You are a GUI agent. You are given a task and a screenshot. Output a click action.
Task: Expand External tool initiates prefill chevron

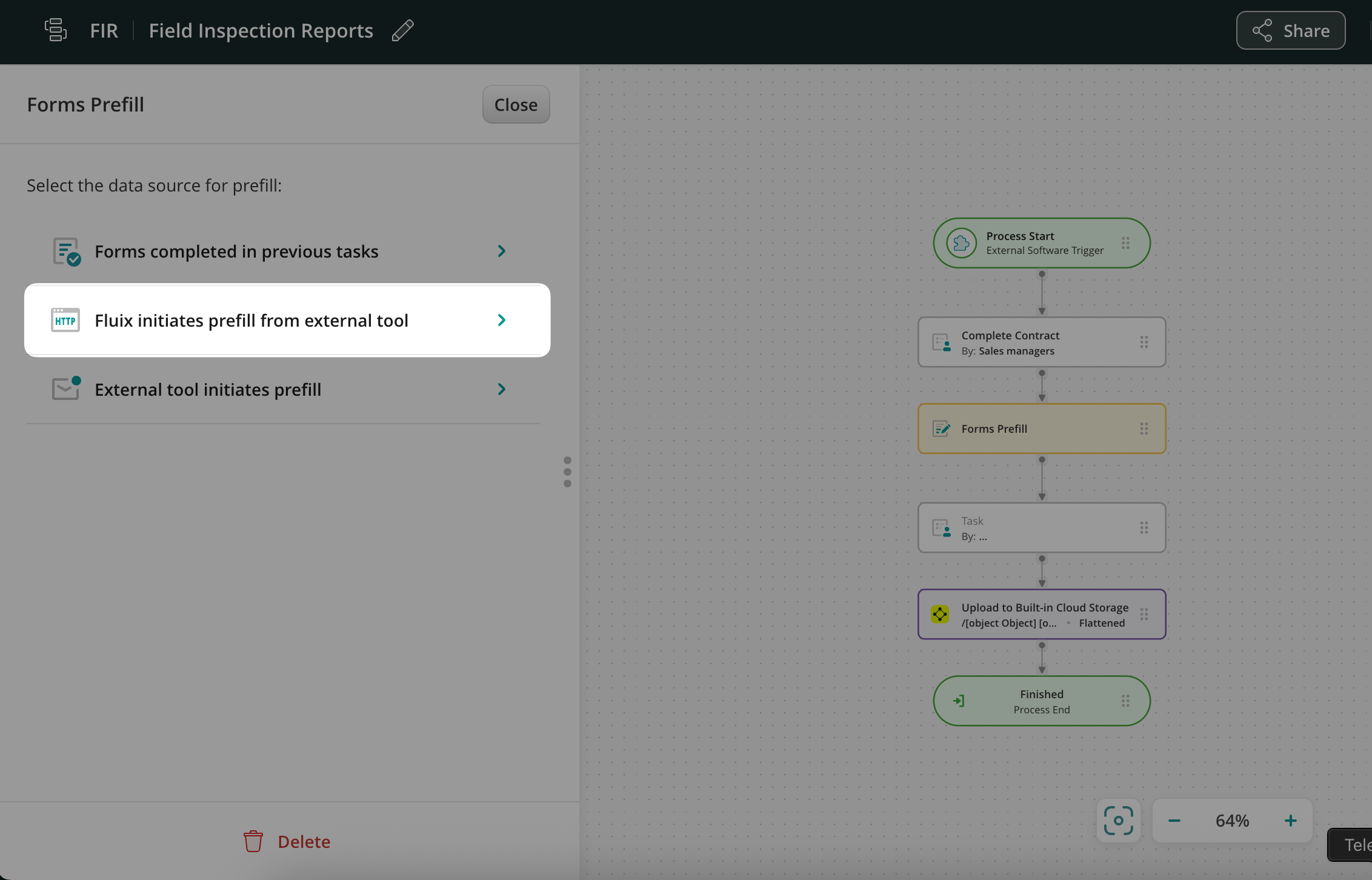coord(501,389)
